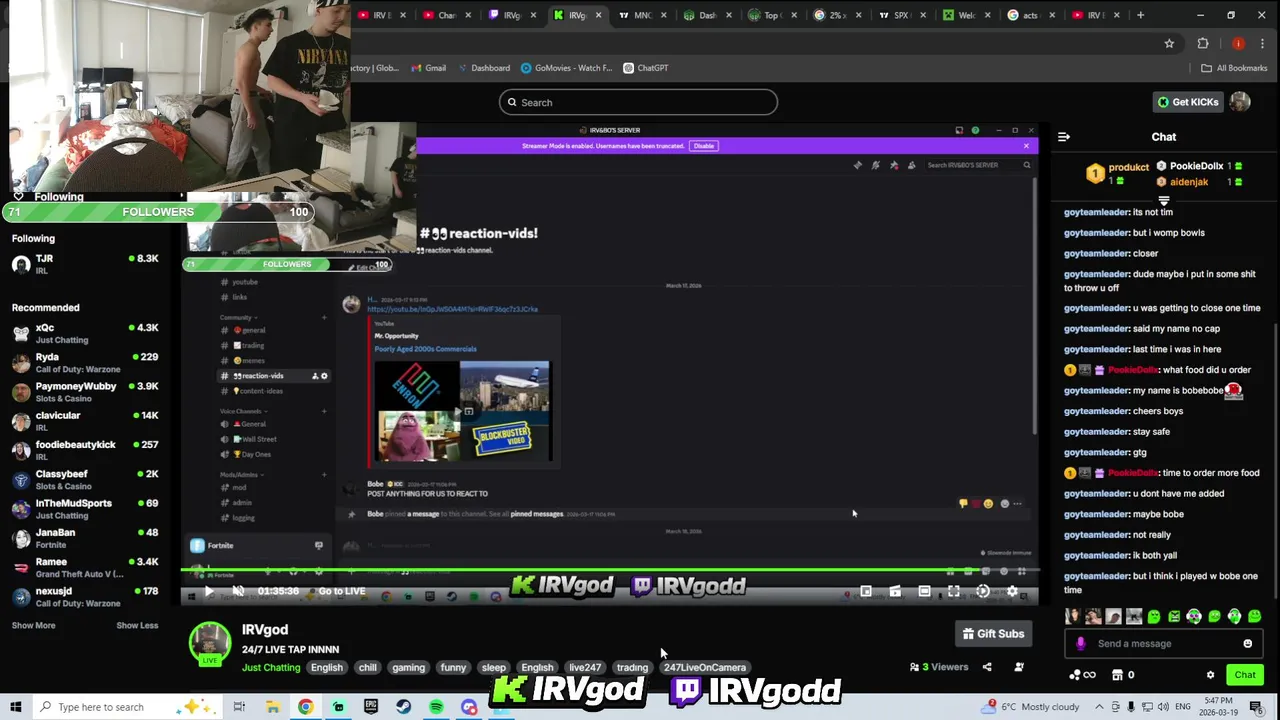
Task: Click the Kick search field
Action: click(638, 102)
